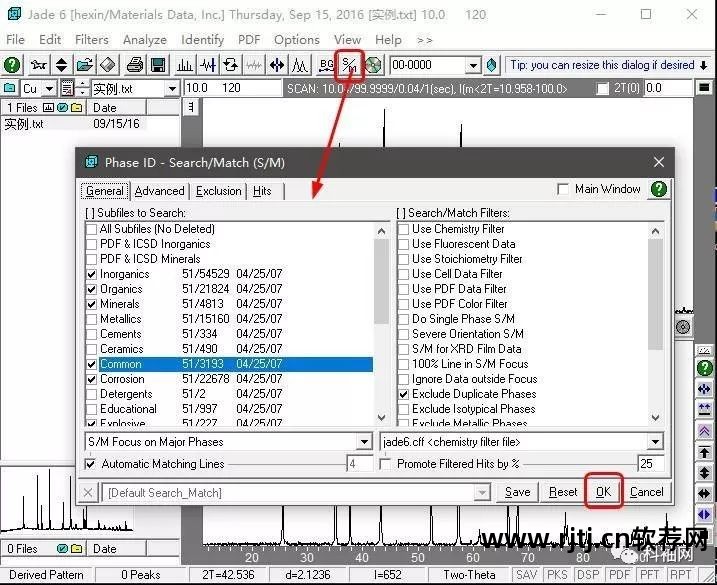The height and width of the screenshot is (585, 717).
Task: Open the 00-0000 PDF number dropdown
Action: coord(473,65)
